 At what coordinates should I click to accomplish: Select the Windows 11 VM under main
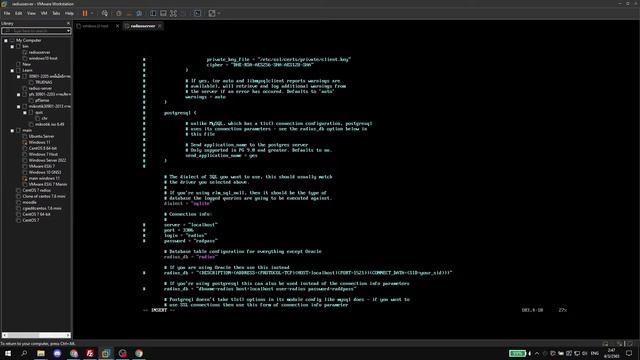click(40, 142)
